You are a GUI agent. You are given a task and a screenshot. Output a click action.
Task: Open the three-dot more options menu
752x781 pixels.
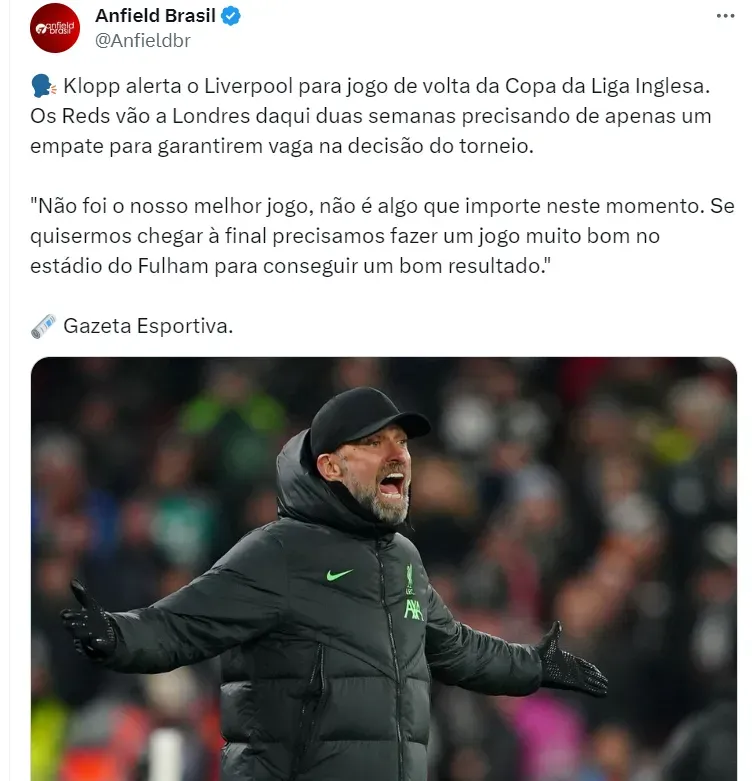point(725,16)
